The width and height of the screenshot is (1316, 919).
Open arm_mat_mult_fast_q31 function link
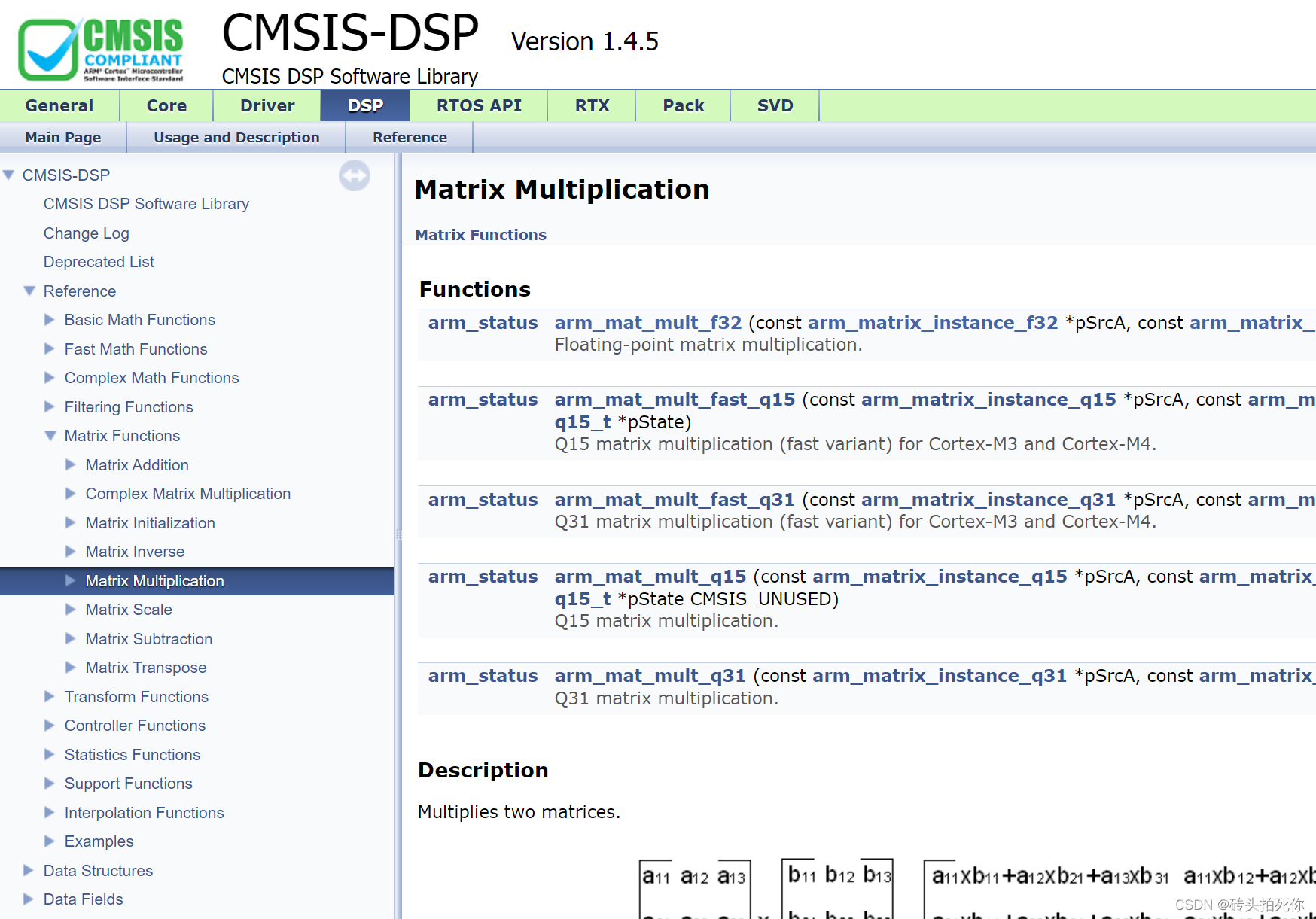tap(675, 500)
